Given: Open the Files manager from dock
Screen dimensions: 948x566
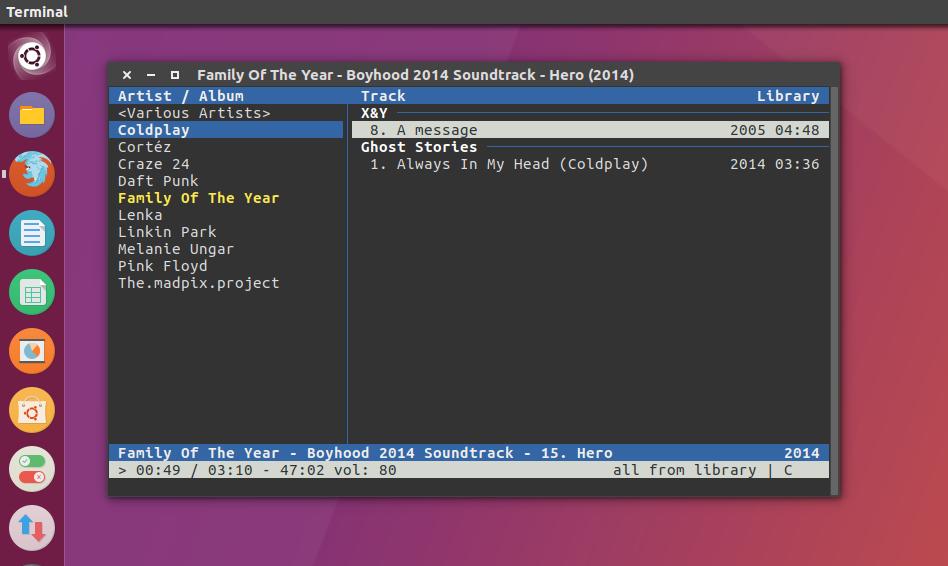Looking at the screenshot, I should point(32,115).
